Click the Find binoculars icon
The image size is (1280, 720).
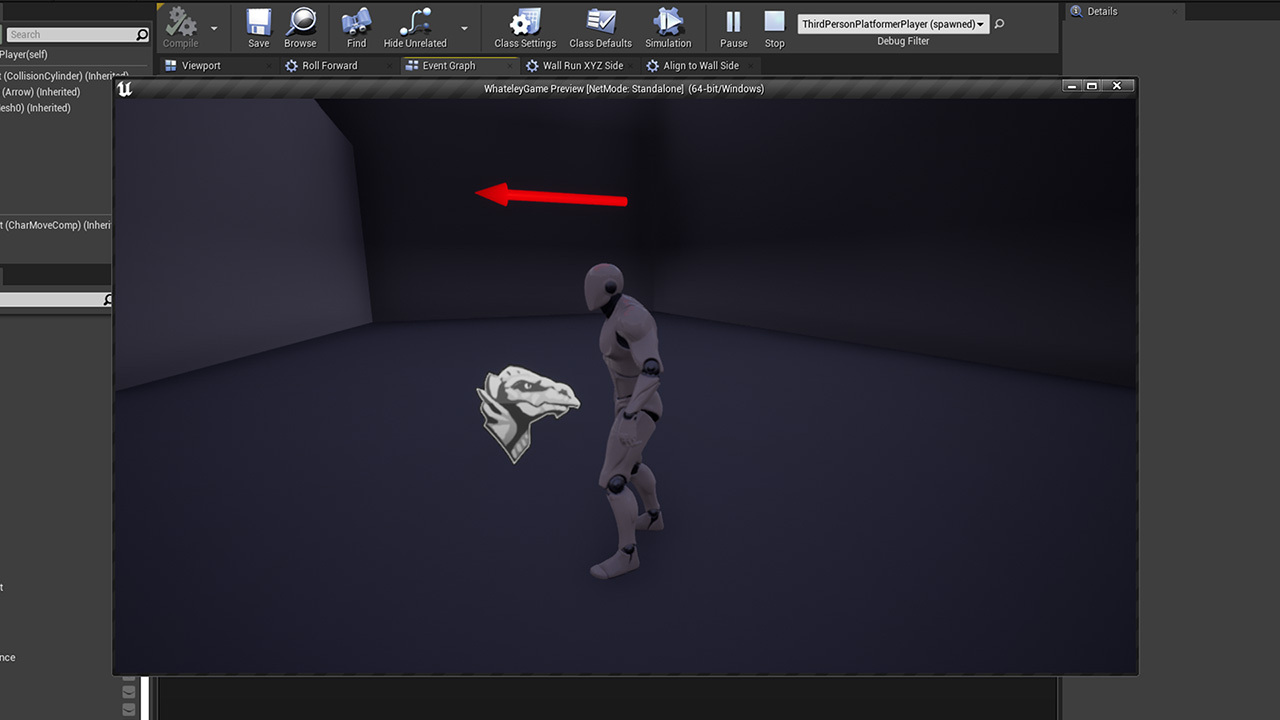(x=356, y=27)
